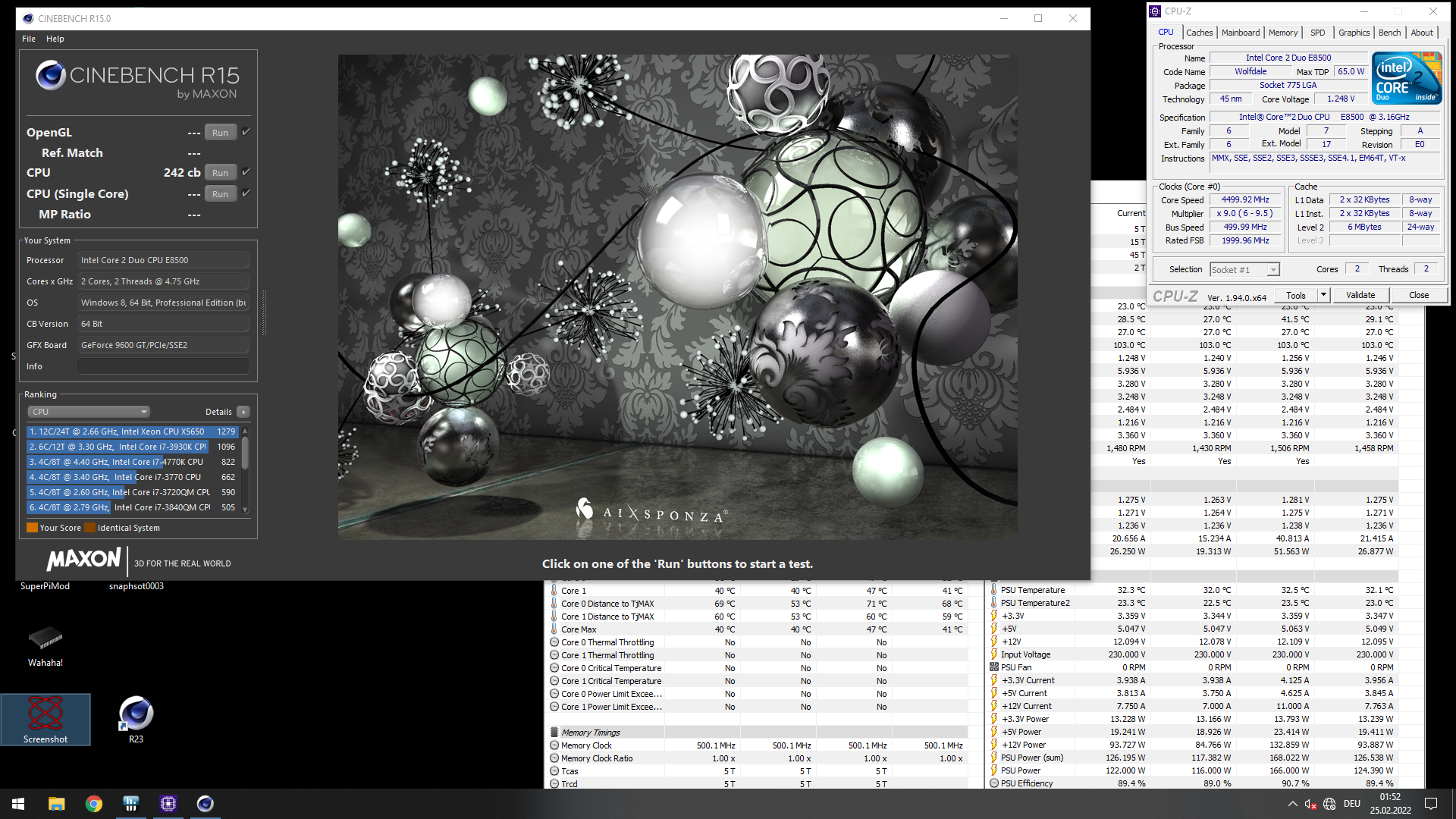Click the rendered AIXSPONZA scene image
The width and height of the screenshot is (1456, 819).
coord(677,297)
